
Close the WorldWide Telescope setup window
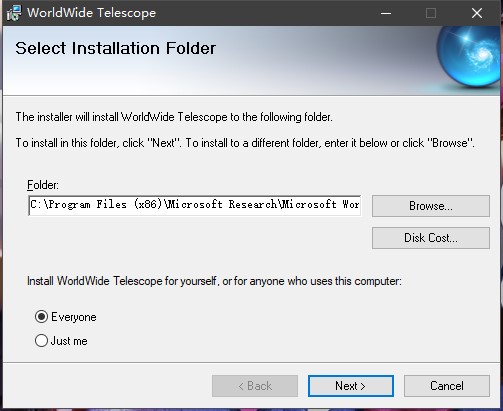click(477, 13)
